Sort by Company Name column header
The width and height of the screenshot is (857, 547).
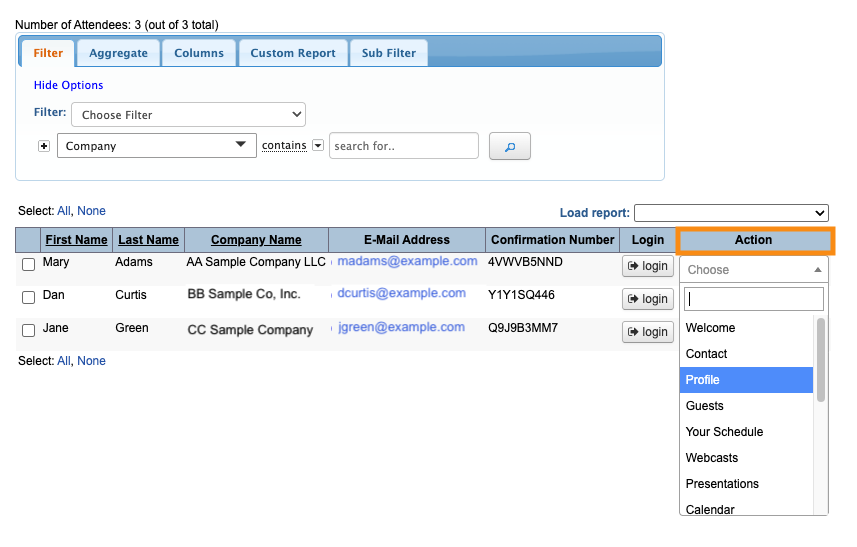256,240
